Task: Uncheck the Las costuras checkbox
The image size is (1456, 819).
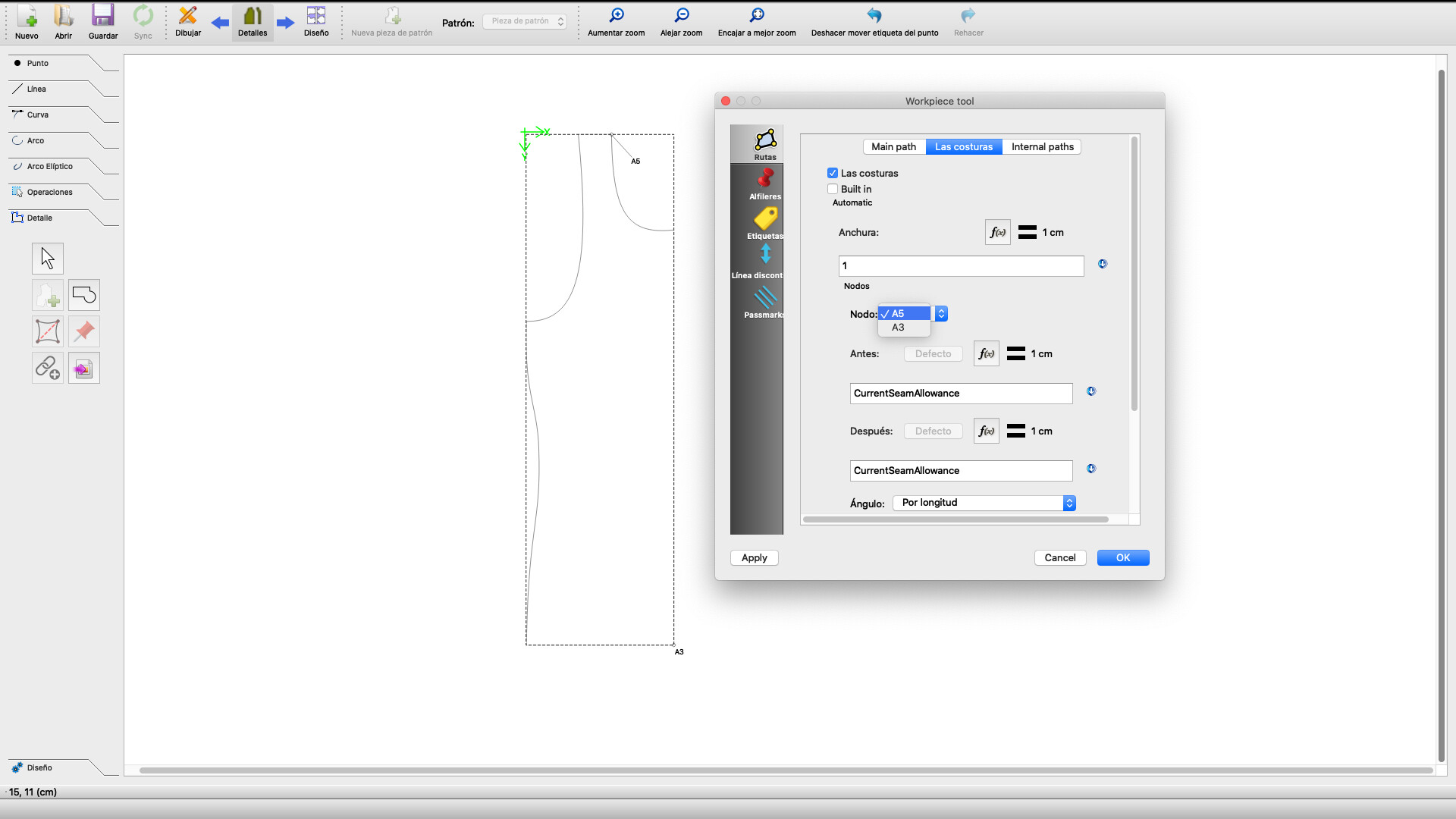Action: [x=833, y=174]
